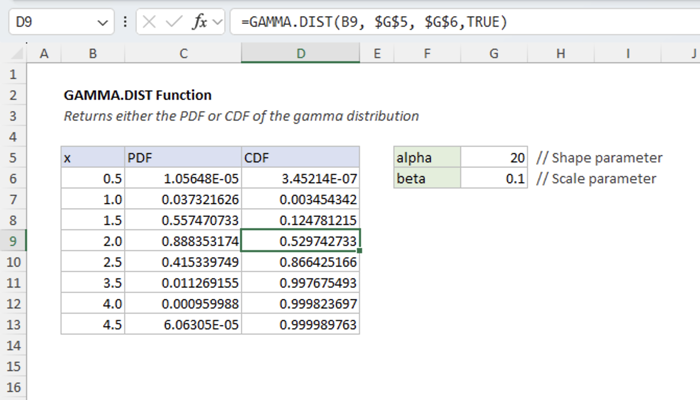This screenshot has height=400, width=700.
Task: Click the formula bar options dots
Action: coord(125,22)
